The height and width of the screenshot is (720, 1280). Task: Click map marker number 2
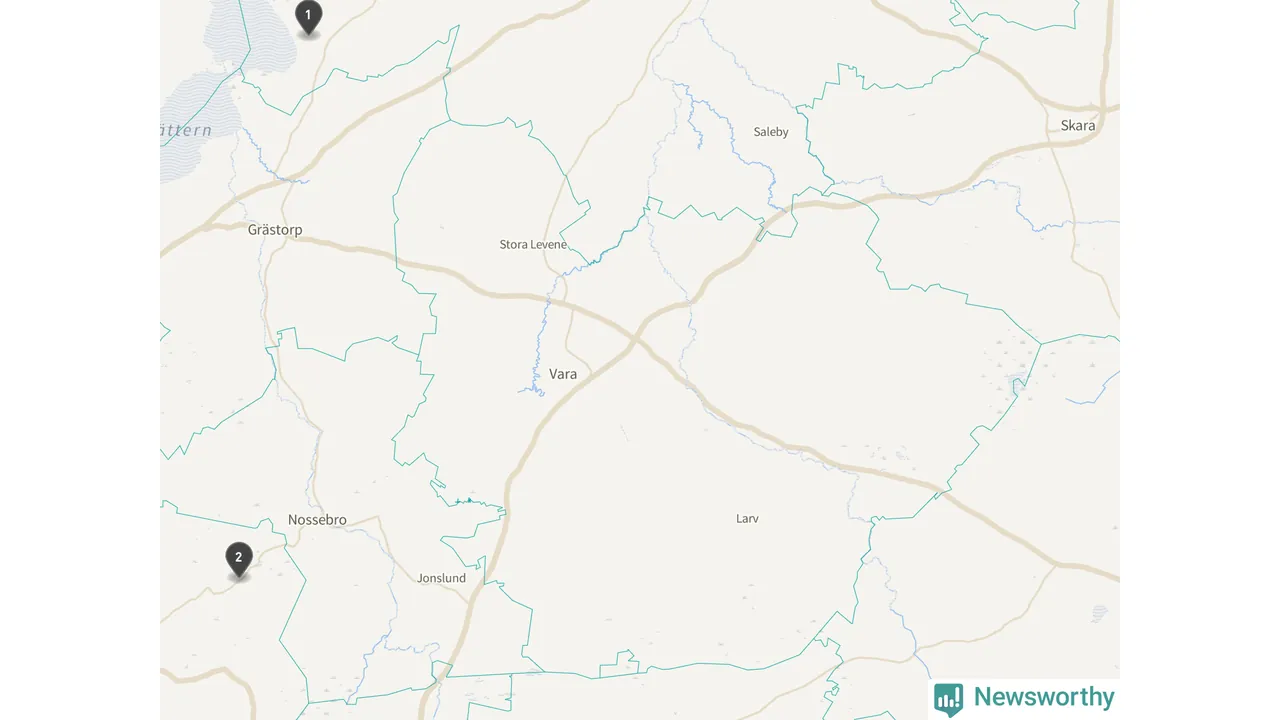click(x=238, y=559)
